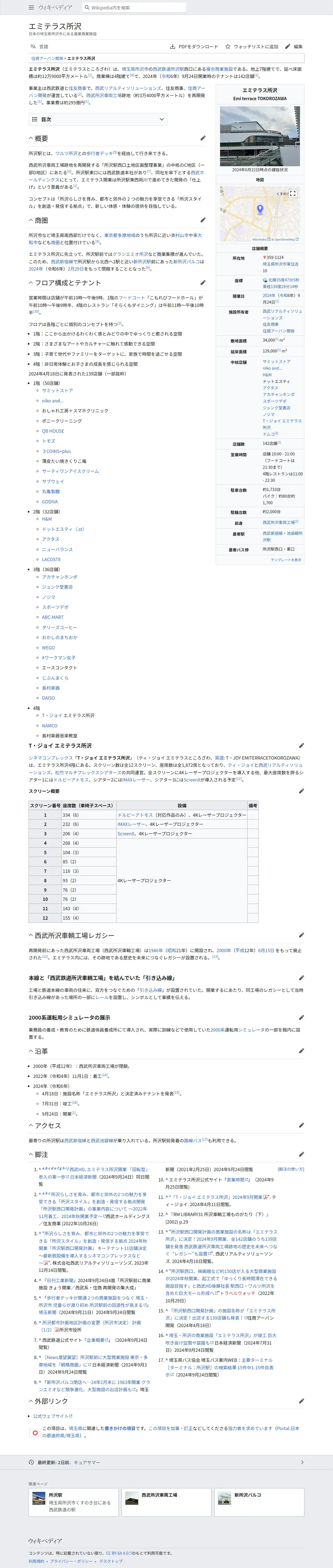Edit the アクセス section pencil icon

[x=301, y=1125]
